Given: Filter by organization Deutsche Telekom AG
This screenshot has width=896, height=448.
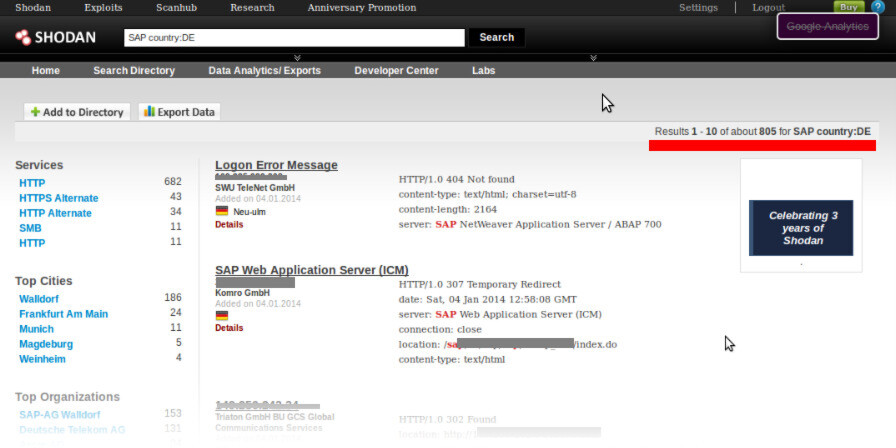Looking at the screenshot, I should 72,429.
